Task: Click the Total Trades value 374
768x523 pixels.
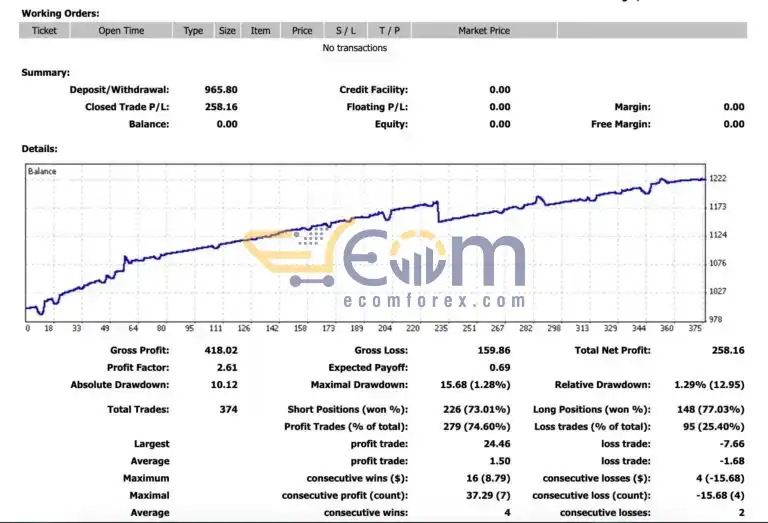Action: pos(228,409)
